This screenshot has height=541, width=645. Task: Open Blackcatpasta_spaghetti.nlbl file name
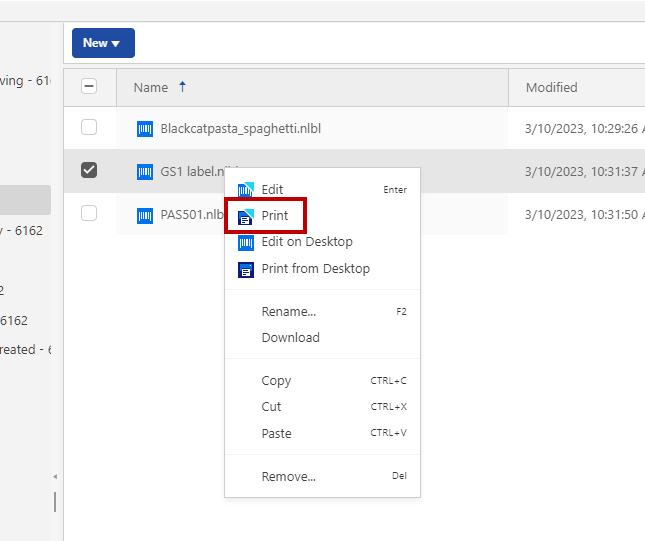(x=240, y=128)
